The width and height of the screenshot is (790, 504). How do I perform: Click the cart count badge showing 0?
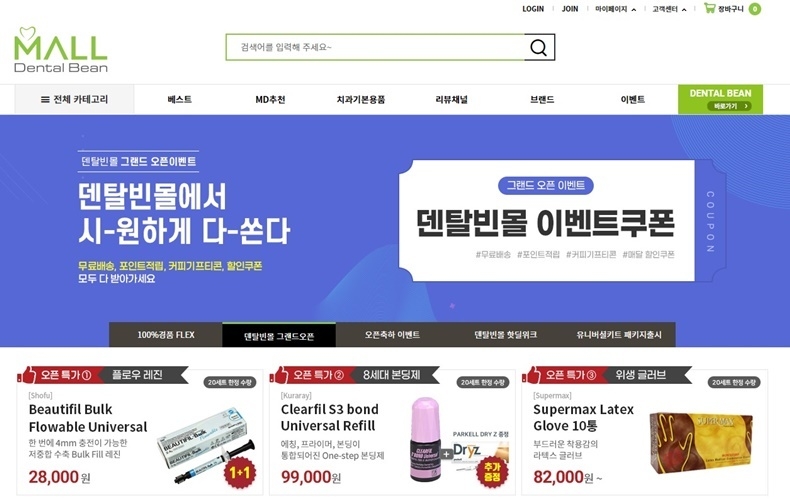[754, 9]
